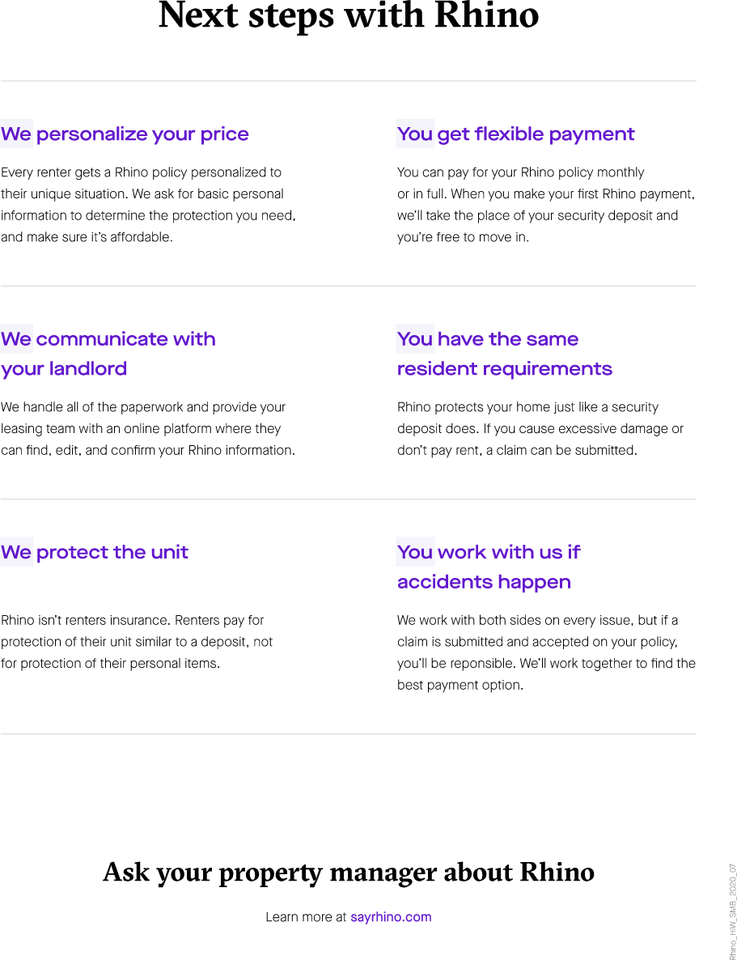This screenshot has height=960, width=737.
Task: Click paragraph starting 'We handle all of the paperwork'
Action: tap(148, 429)
